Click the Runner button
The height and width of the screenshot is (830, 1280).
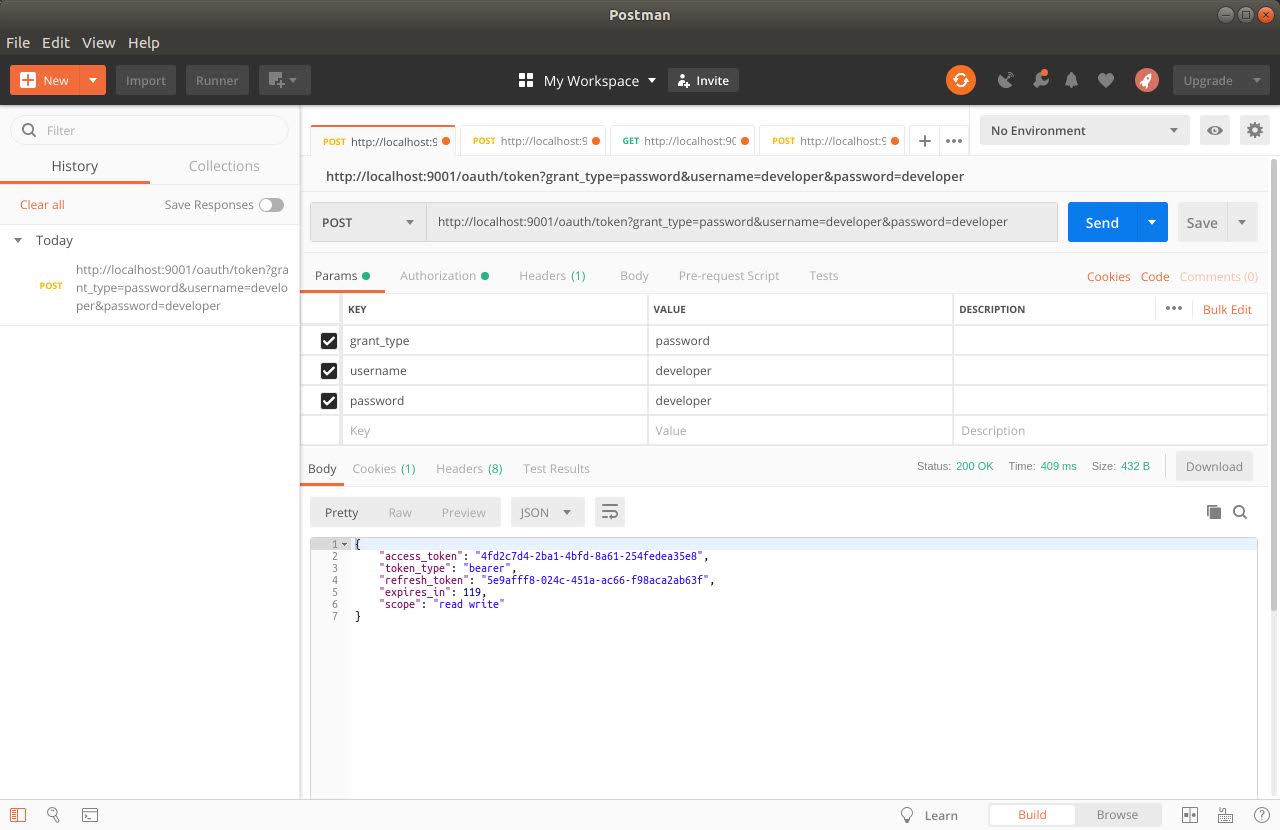point(217,80)
